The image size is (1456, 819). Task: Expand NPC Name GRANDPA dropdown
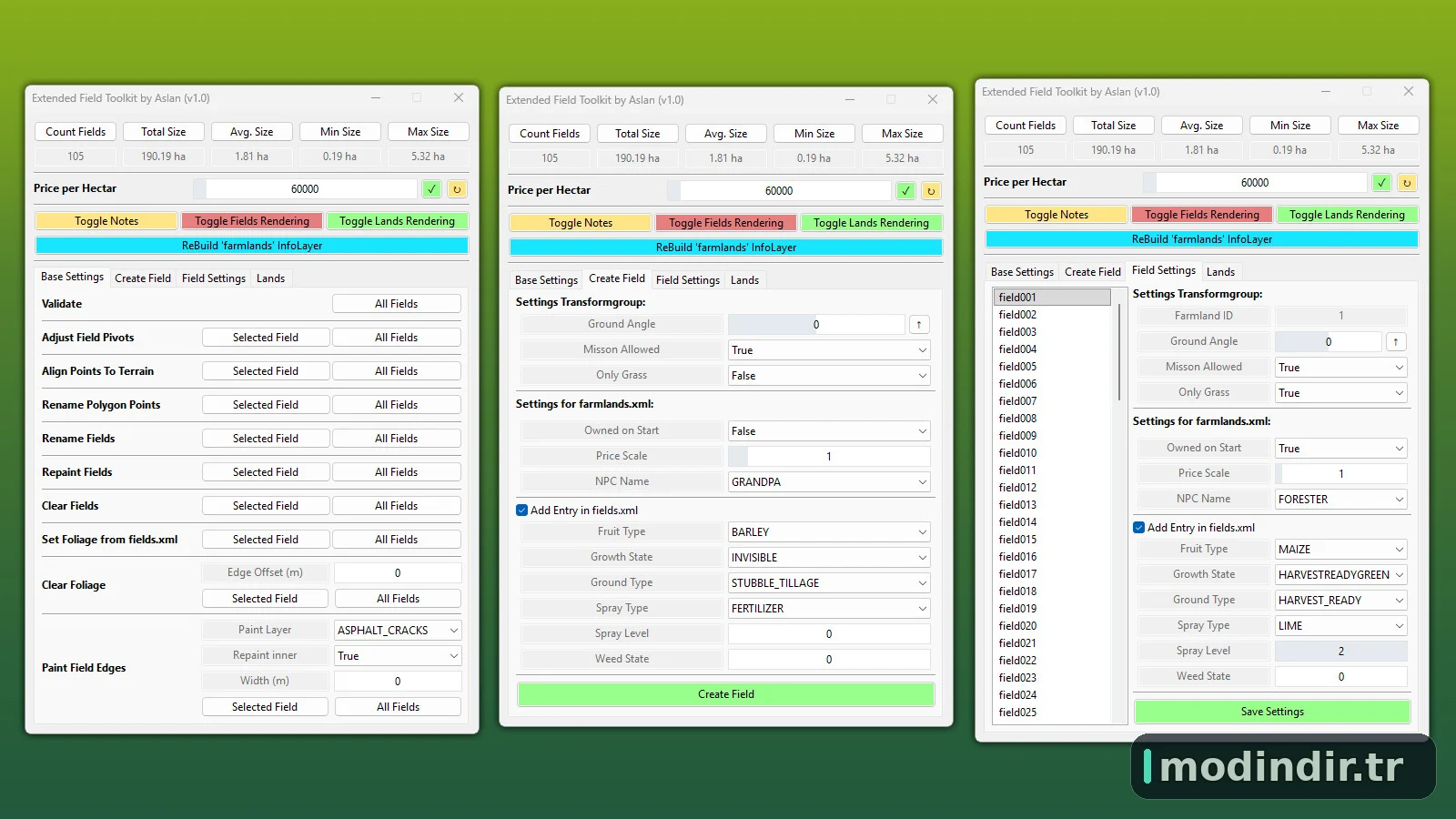click(829, 482)
